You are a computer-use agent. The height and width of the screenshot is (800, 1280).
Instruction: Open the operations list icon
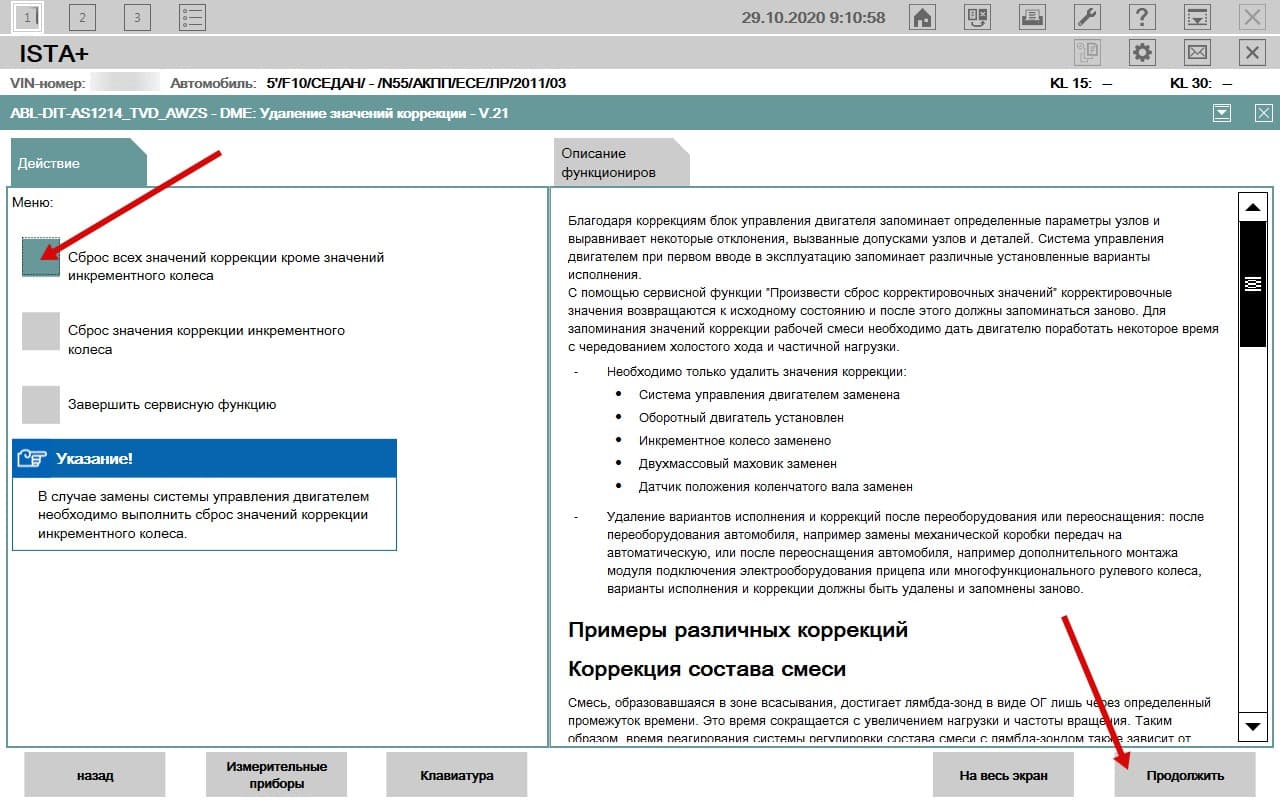[x=192, y=16]
